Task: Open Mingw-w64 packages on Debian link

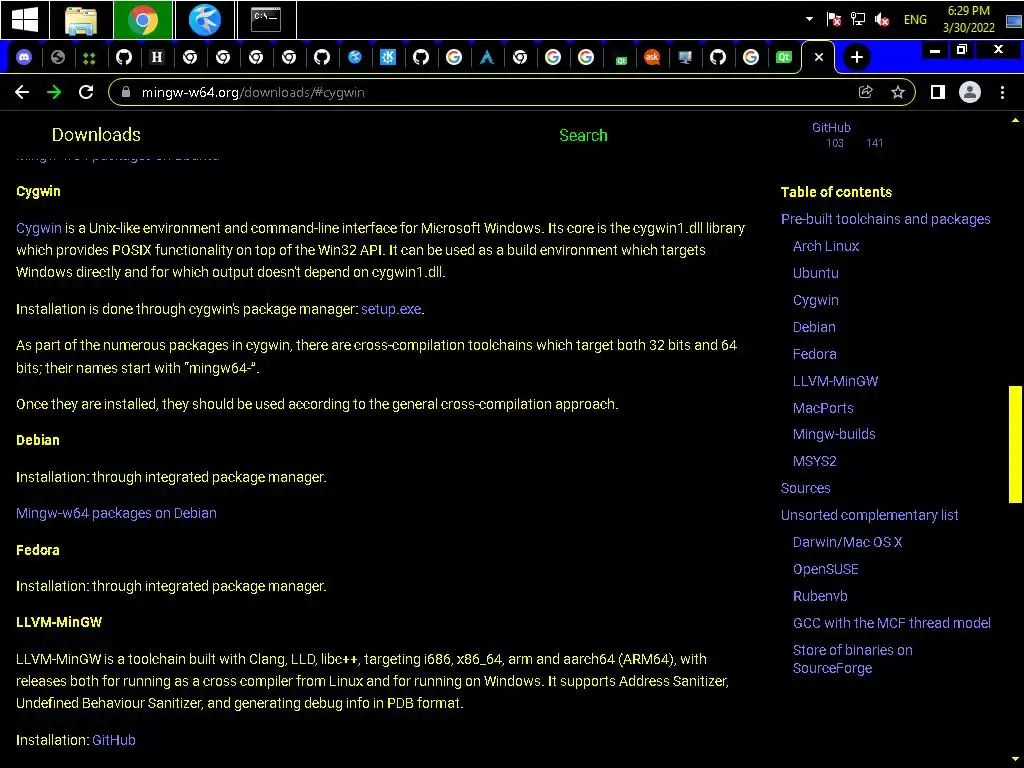Action: coord(116,513)
